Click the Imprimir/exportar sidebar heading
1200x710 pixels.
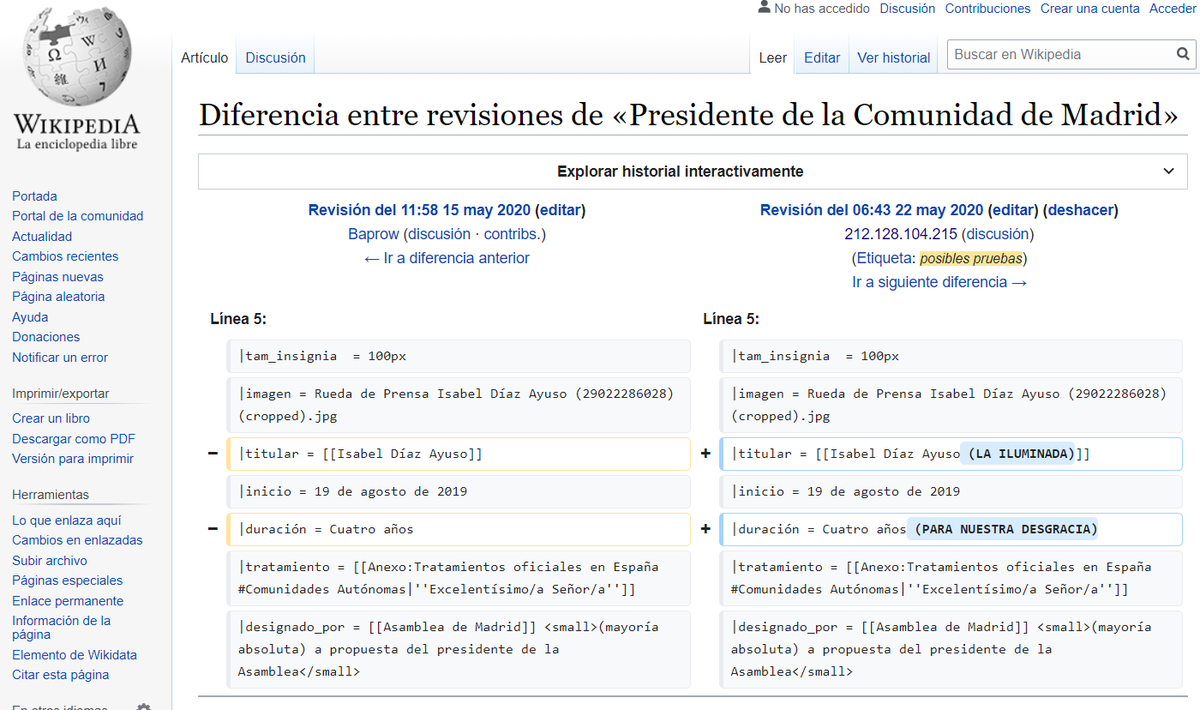[x=61, y=394]
